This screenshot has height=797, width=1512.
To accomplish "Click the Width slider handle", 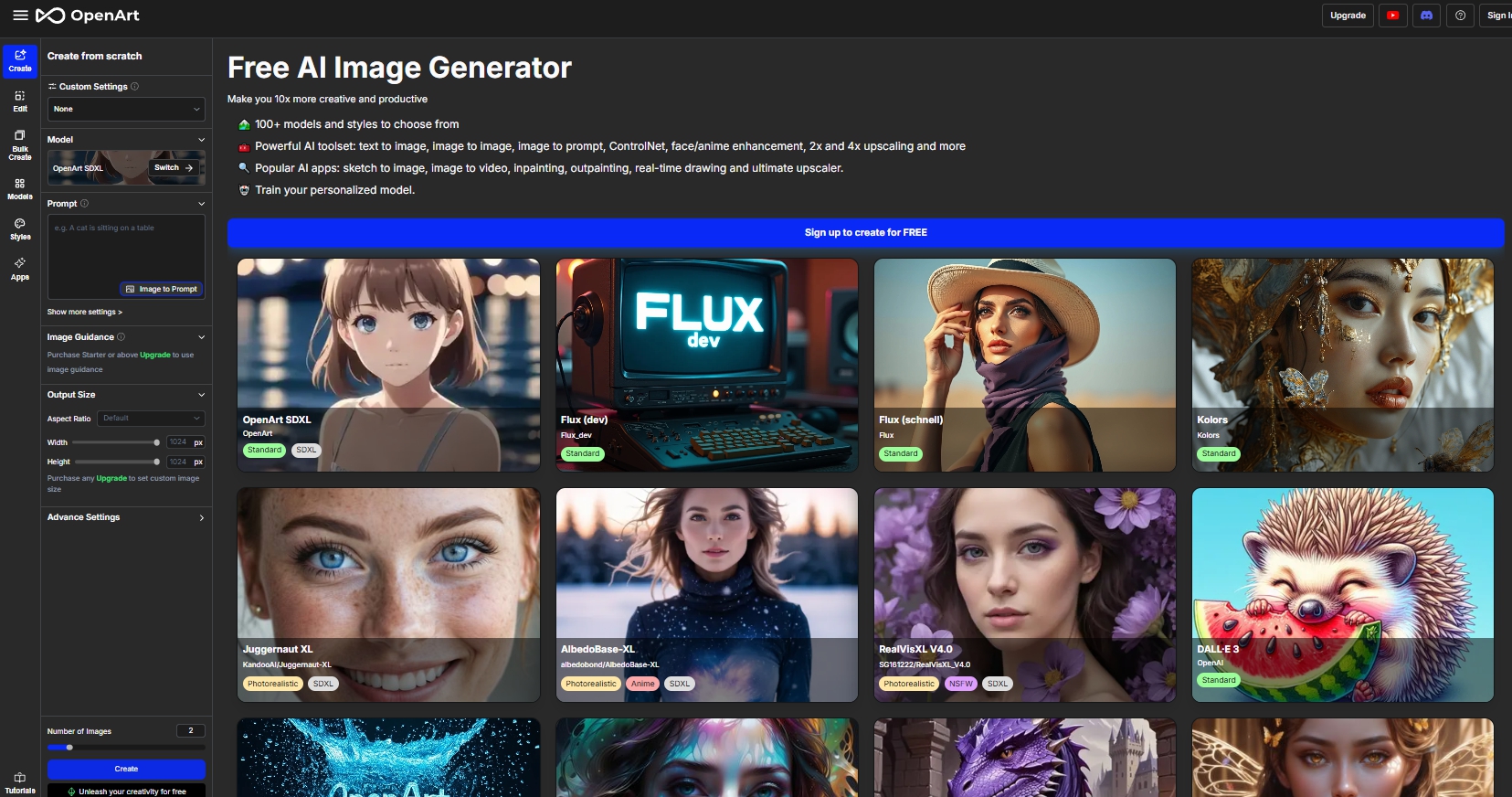I will pyautogui.click(x=156, y=442).
